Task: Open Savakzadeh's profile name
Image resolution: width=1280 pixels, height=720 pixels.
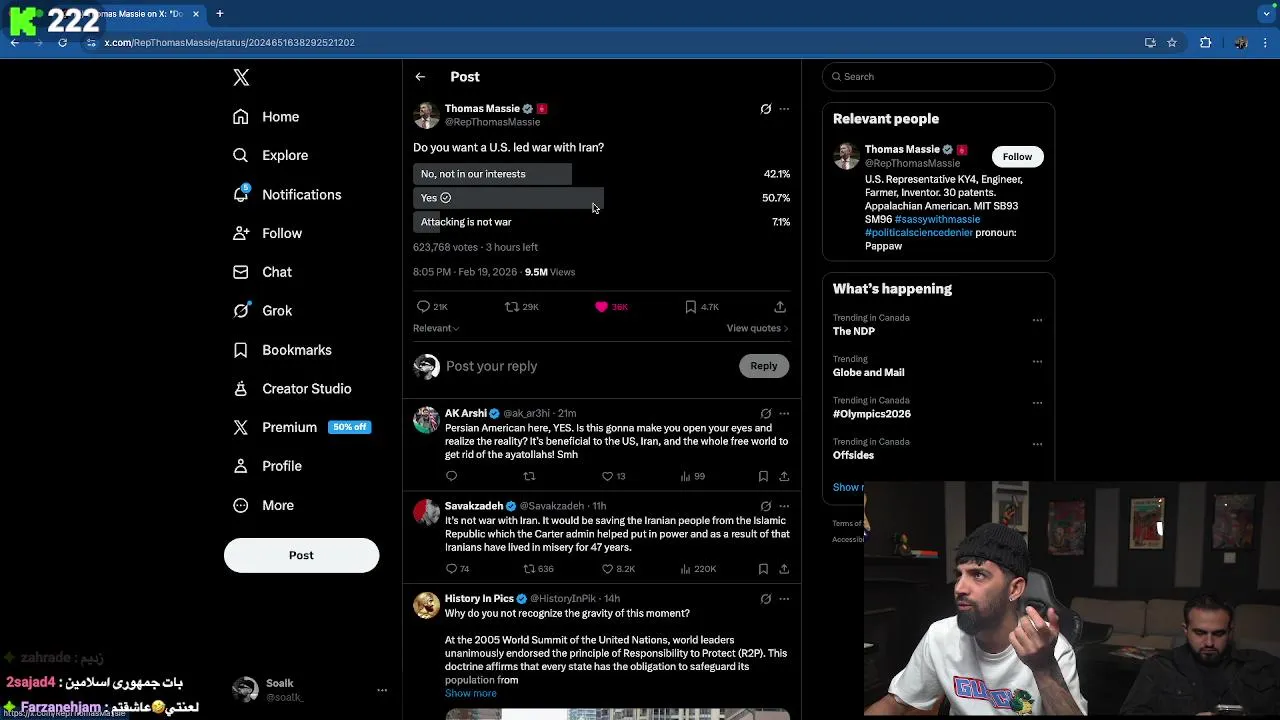Action: point(474,506)
